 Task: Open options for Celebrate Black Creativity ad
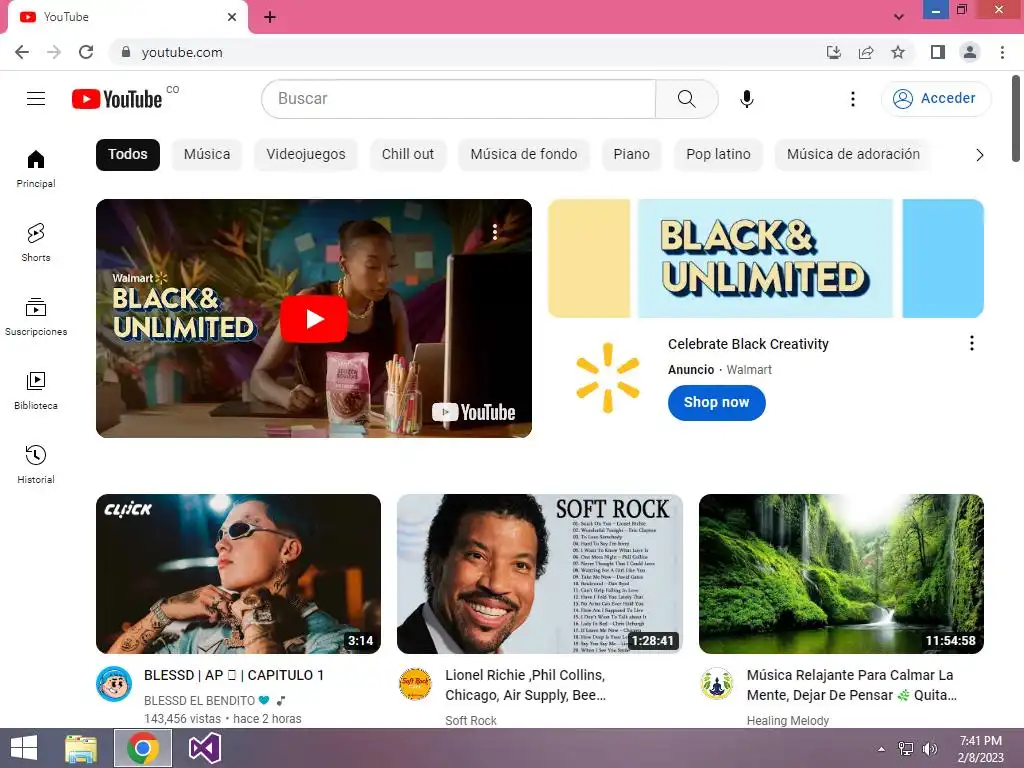point(972,344)
